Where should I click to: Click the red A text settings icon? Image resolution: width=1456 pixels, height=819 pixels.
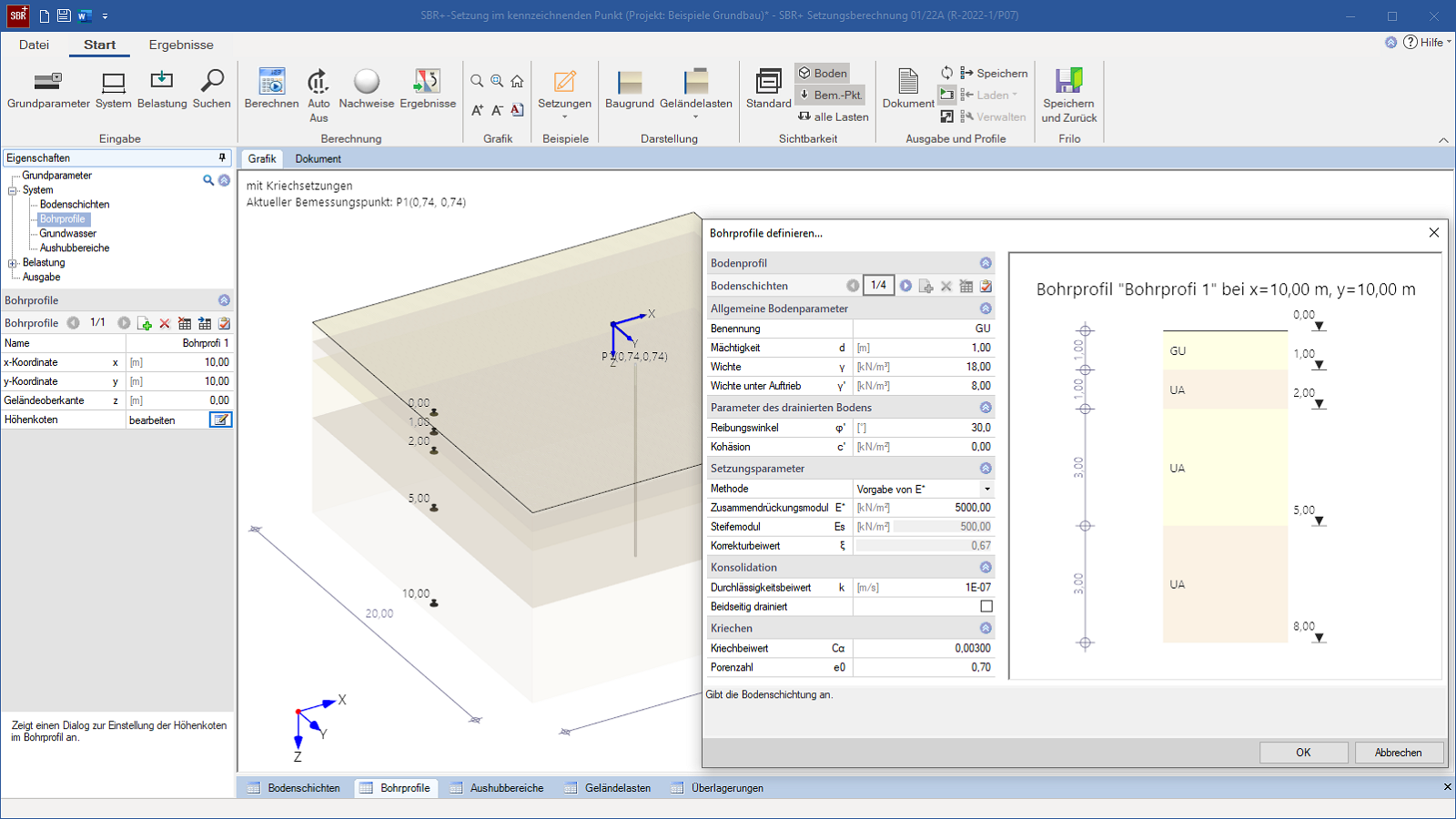tap(517, 110)
